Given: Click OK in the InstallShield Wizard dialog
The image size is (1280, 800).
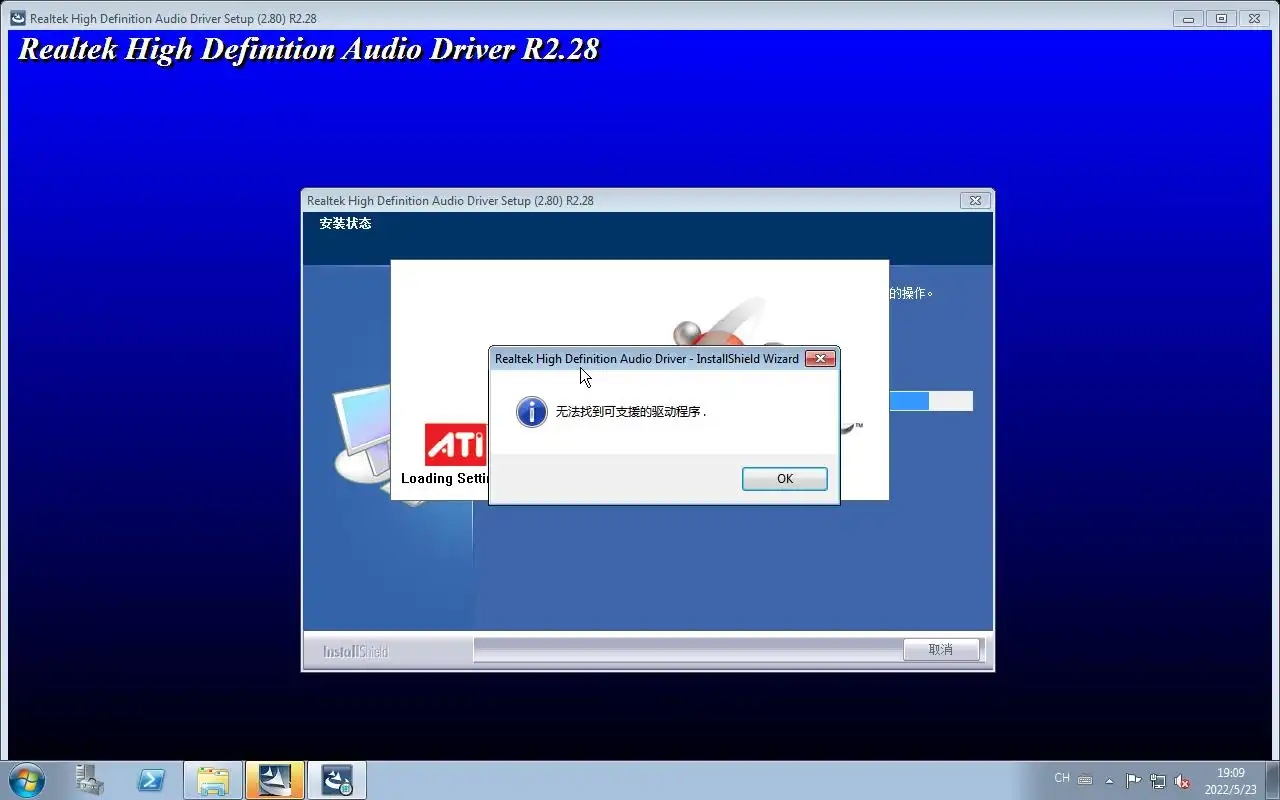Looking at the screenshot, I should point(784,479).
